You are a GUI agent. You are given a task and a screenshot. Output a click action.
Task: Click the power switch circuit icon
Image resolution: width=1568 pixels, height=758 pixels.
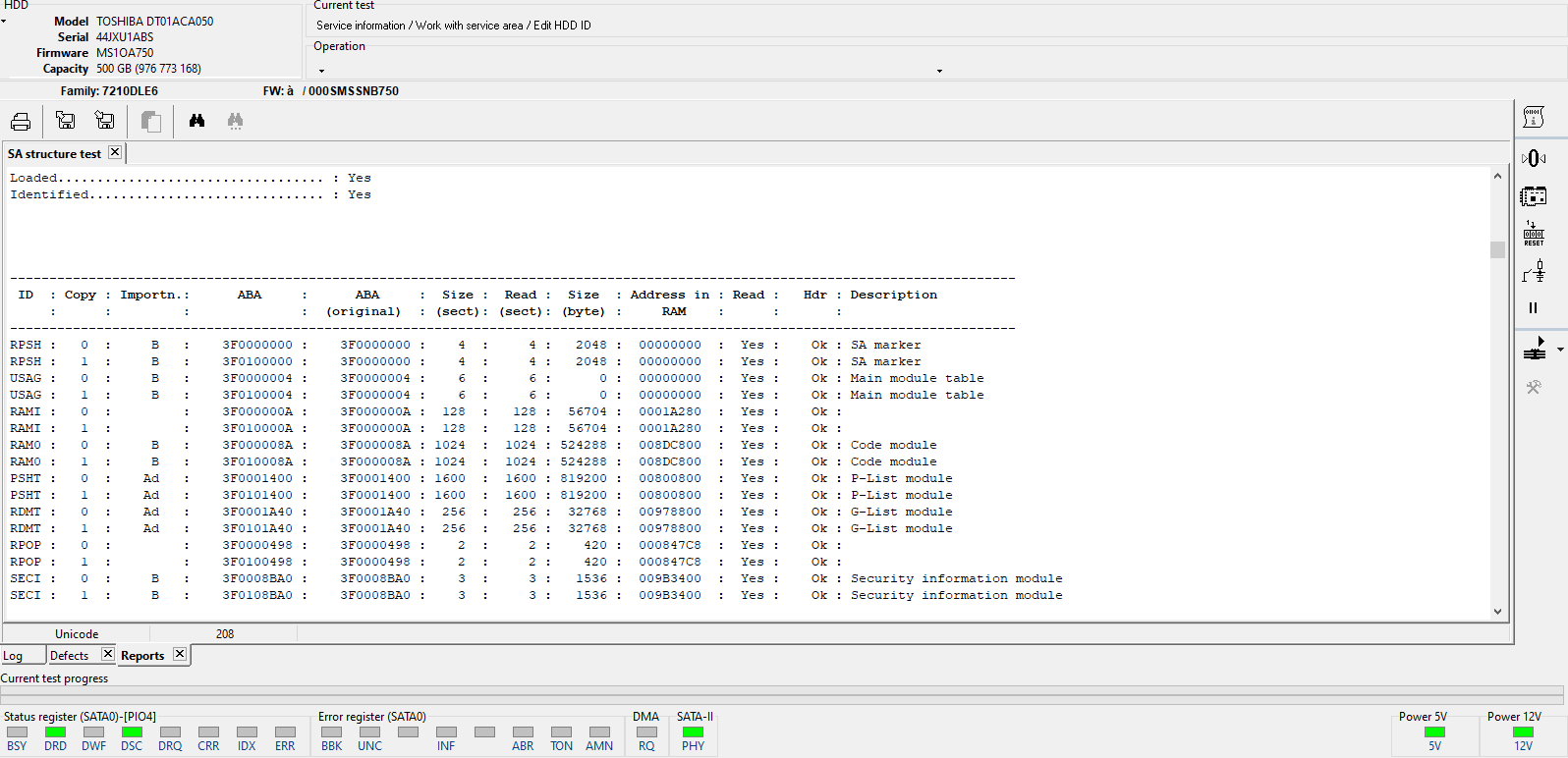point(1534,271)
